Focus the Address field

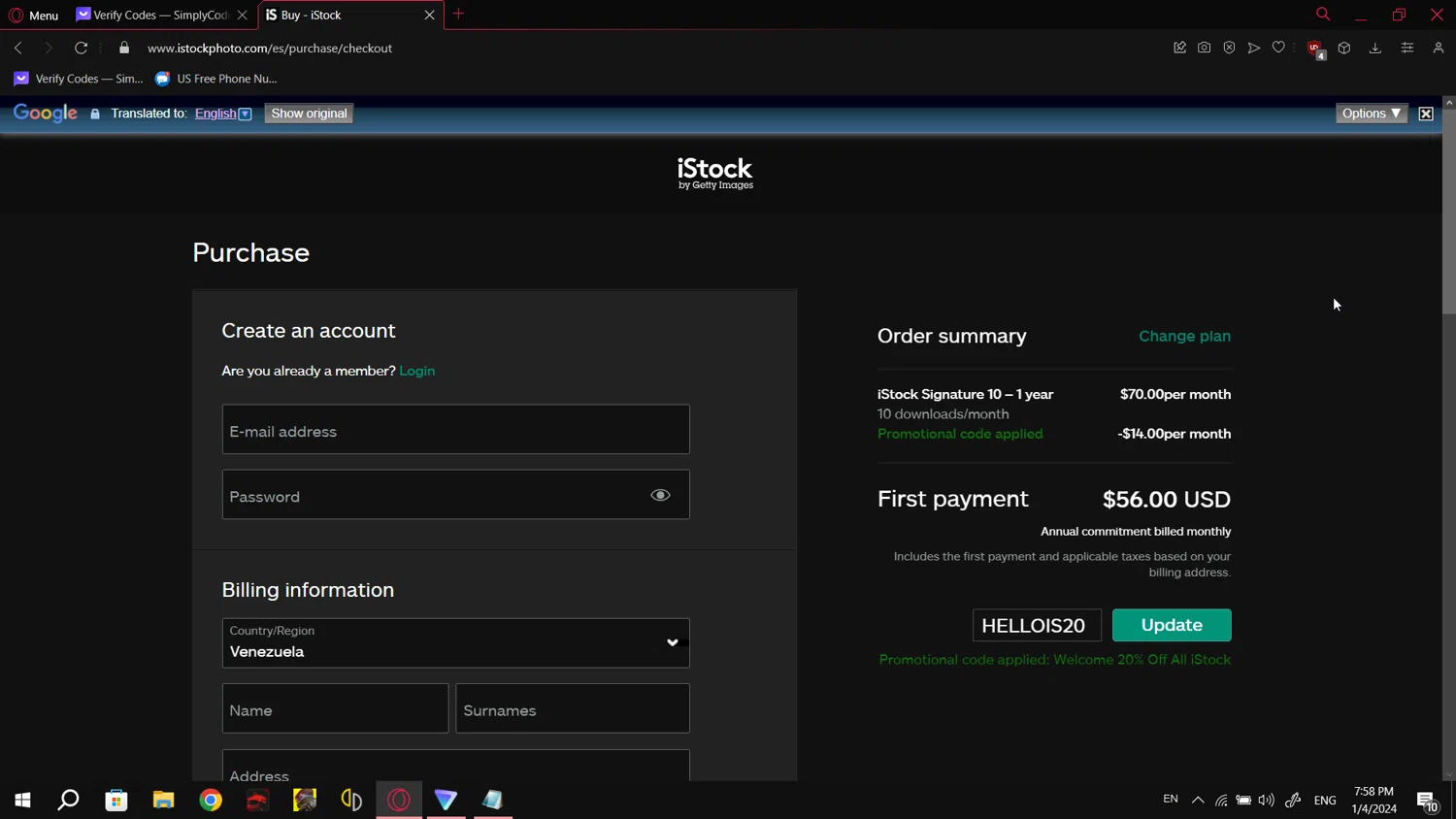(455, 766)
